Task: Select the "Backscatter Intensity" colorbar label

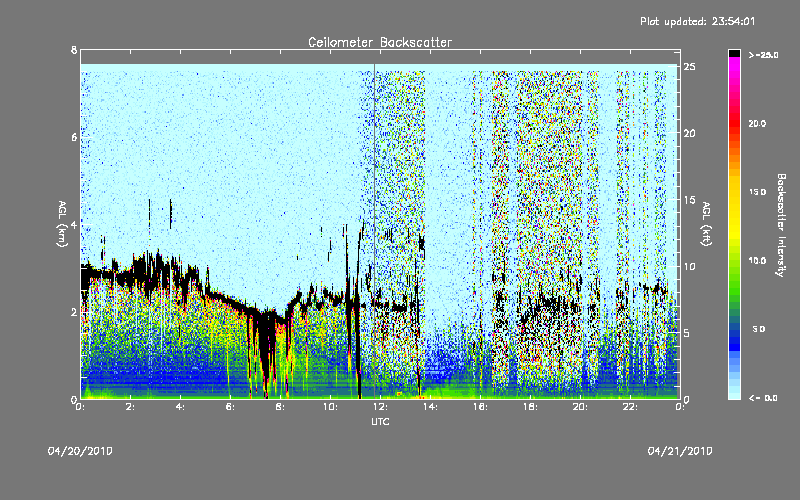Action: (781, 225)
